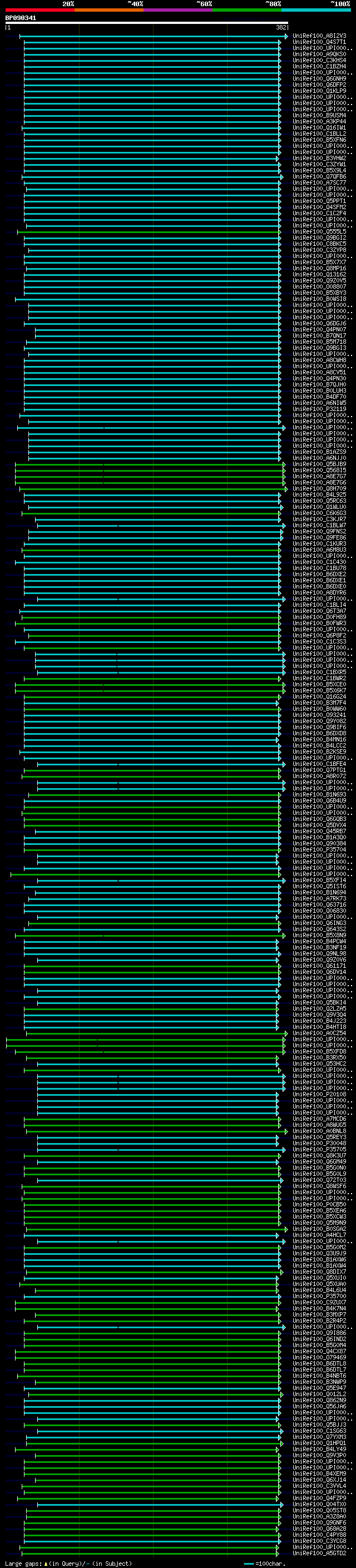Open hit UniRef100_Q6T3A7
This screenshot has width=356, height=1568.
(x=319, y=611)
